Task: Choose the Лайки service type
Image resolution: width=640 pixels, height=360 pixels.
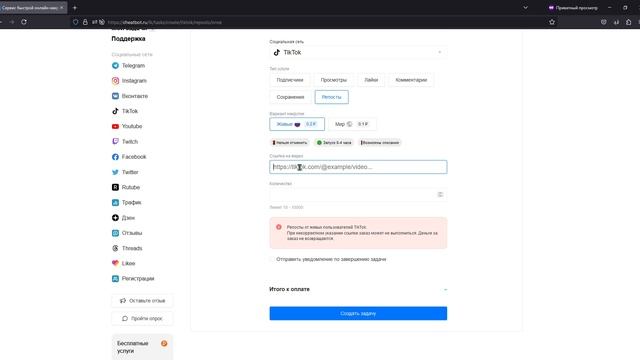Action: tap(371, 80)
